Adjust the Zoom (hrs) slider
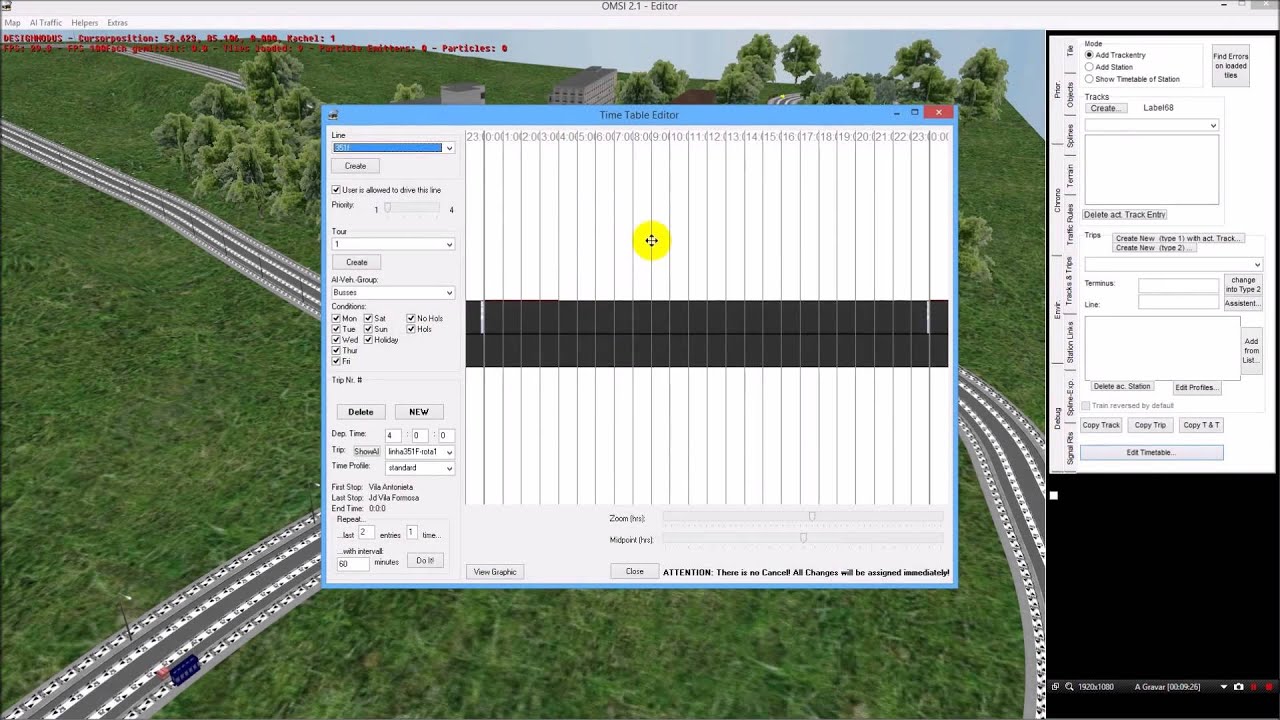This screenshot has width=1280, height=720. point(803,516)
